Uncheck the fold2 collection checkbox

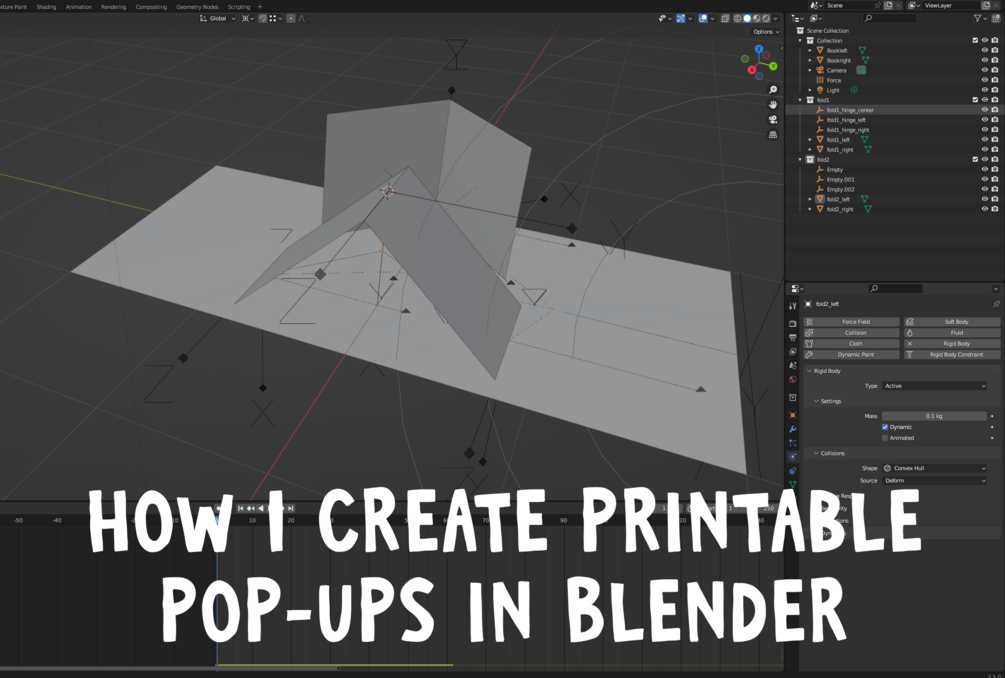(976, 160)
